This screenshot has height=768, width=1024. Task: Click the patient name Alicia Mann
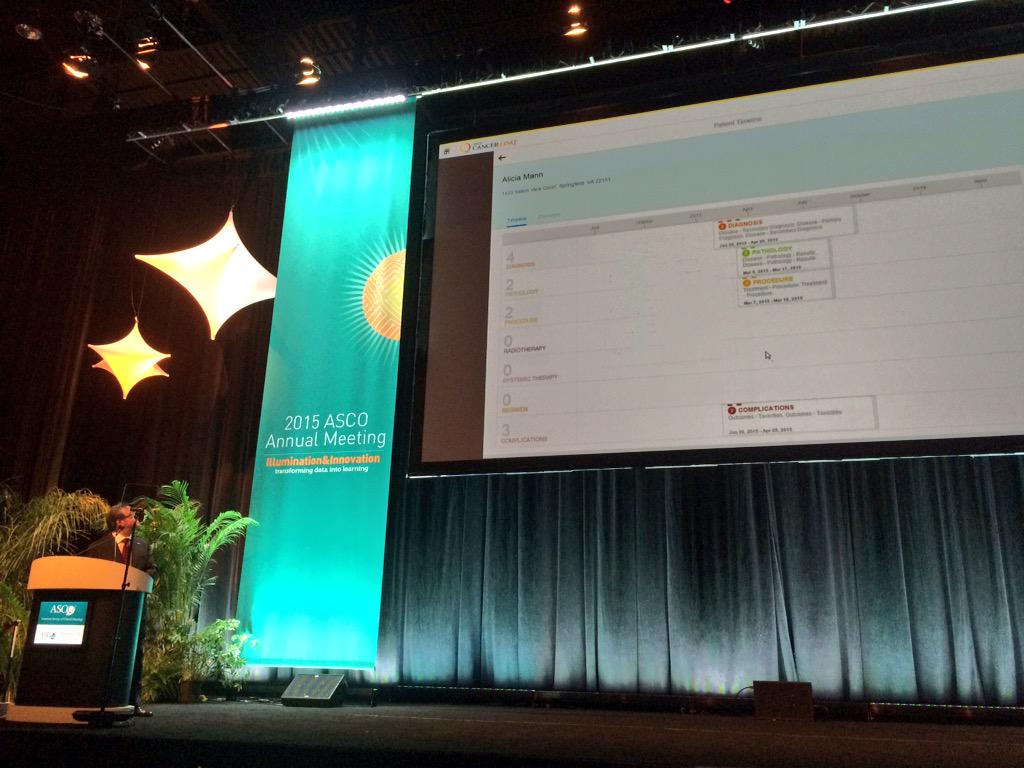pyautogui.click(x=522, y=178)
